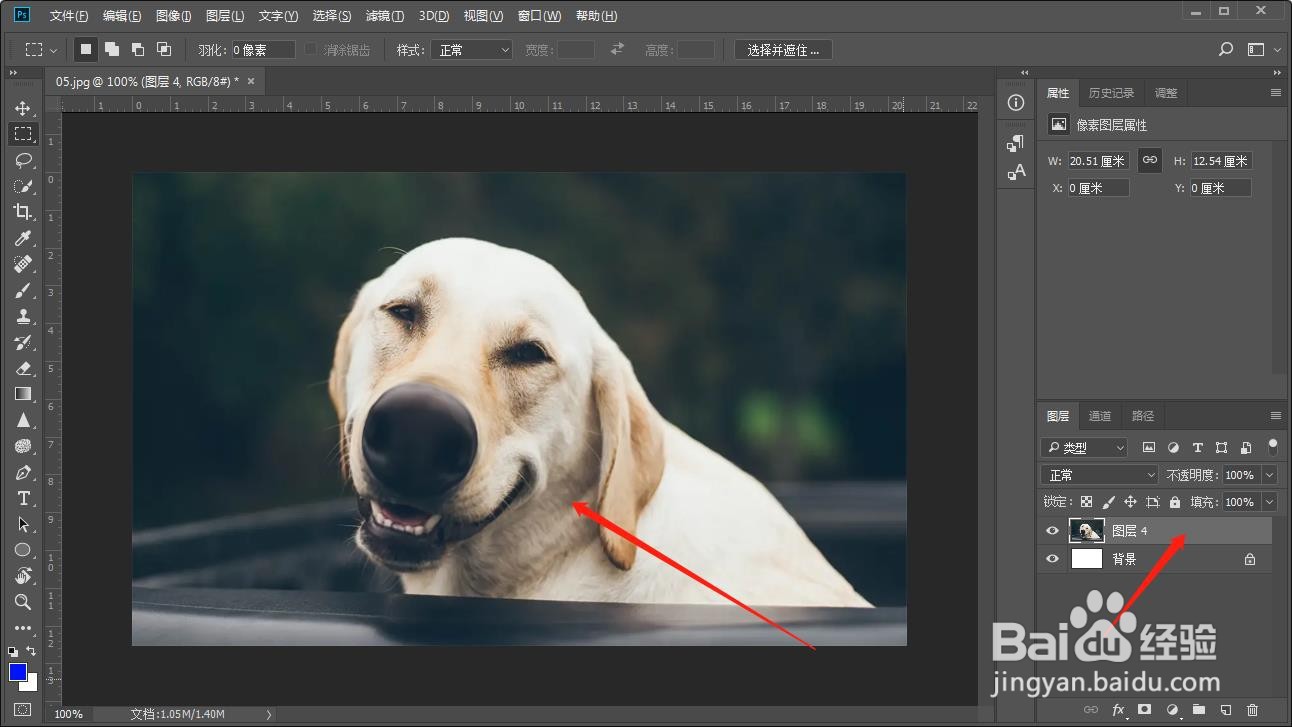Select the Sharpen tool triangle icon
The image size is (1292, 727).
[23, 420]
